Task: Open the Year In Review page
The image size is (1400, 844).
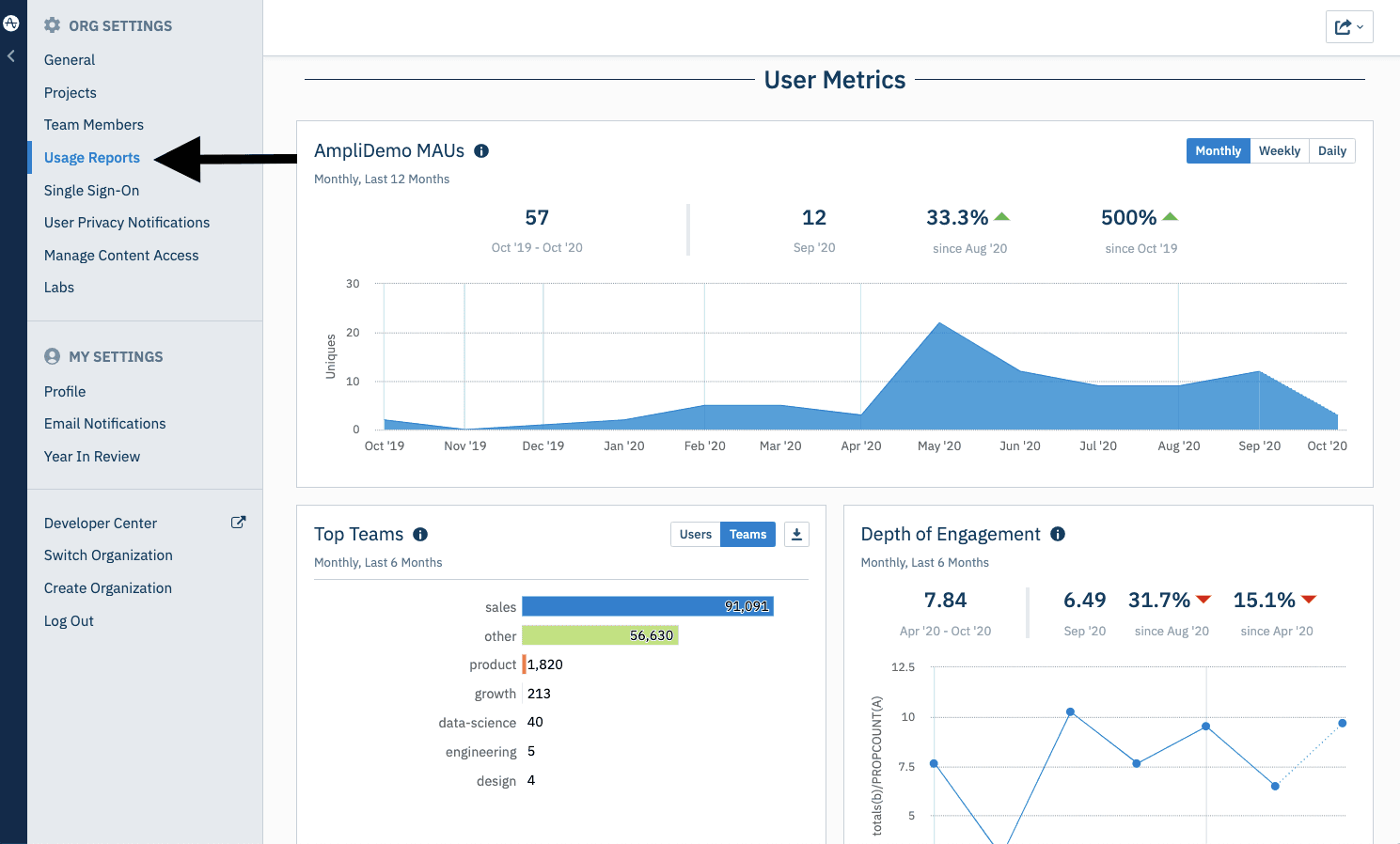Action: coord(91,456)
